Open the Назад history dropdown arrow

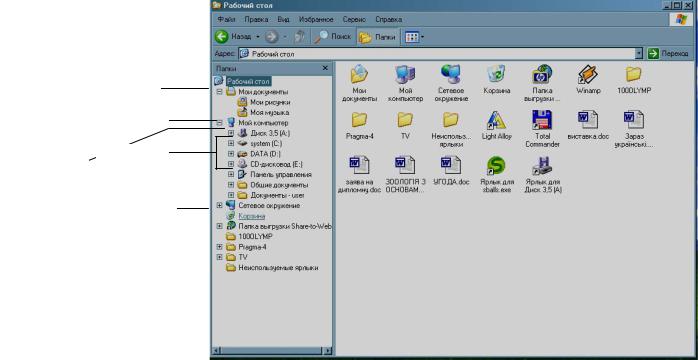click(x=257, y=37)
